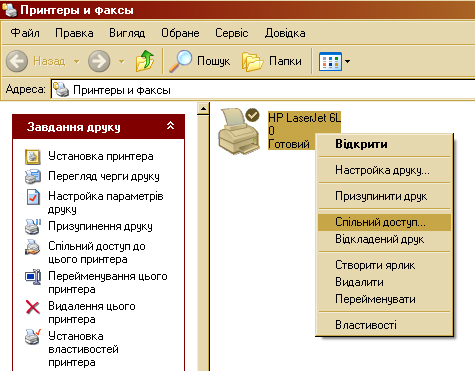Click Установка властивостей принтера link
The height and width of the screenshot is (371, 475).
(83, 349)
